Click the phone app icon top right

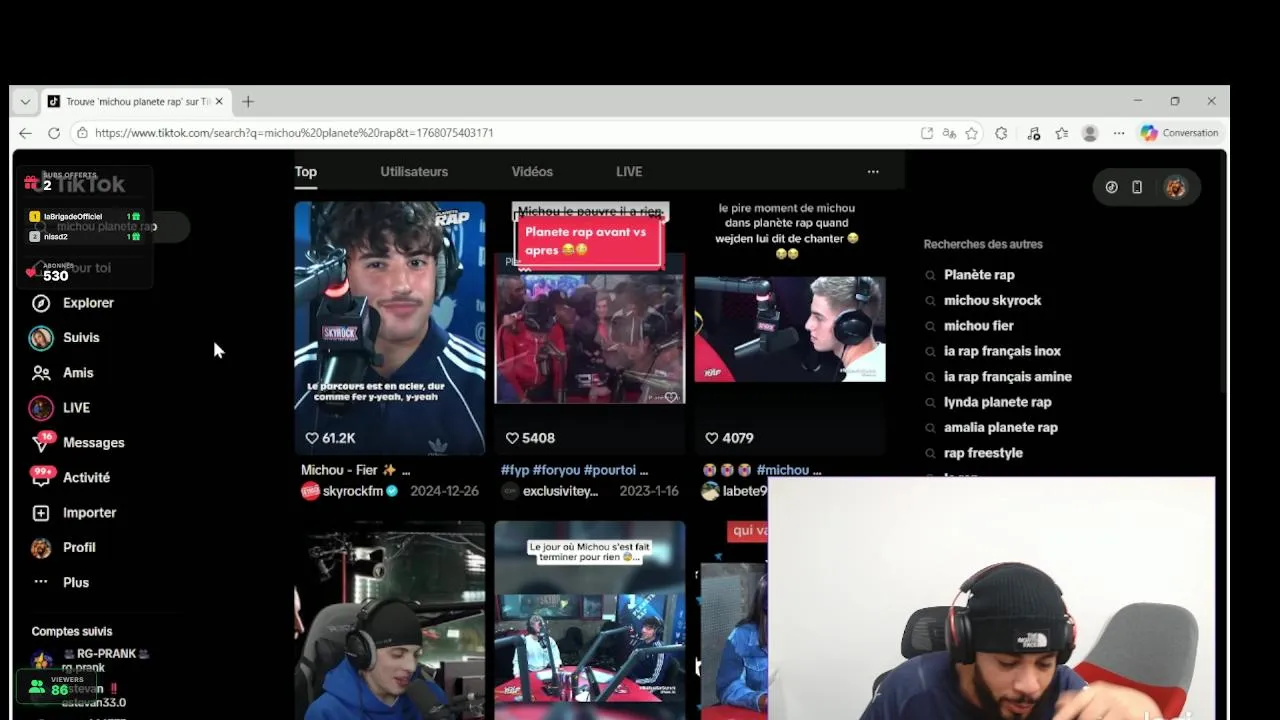(x=1137, y=187)
